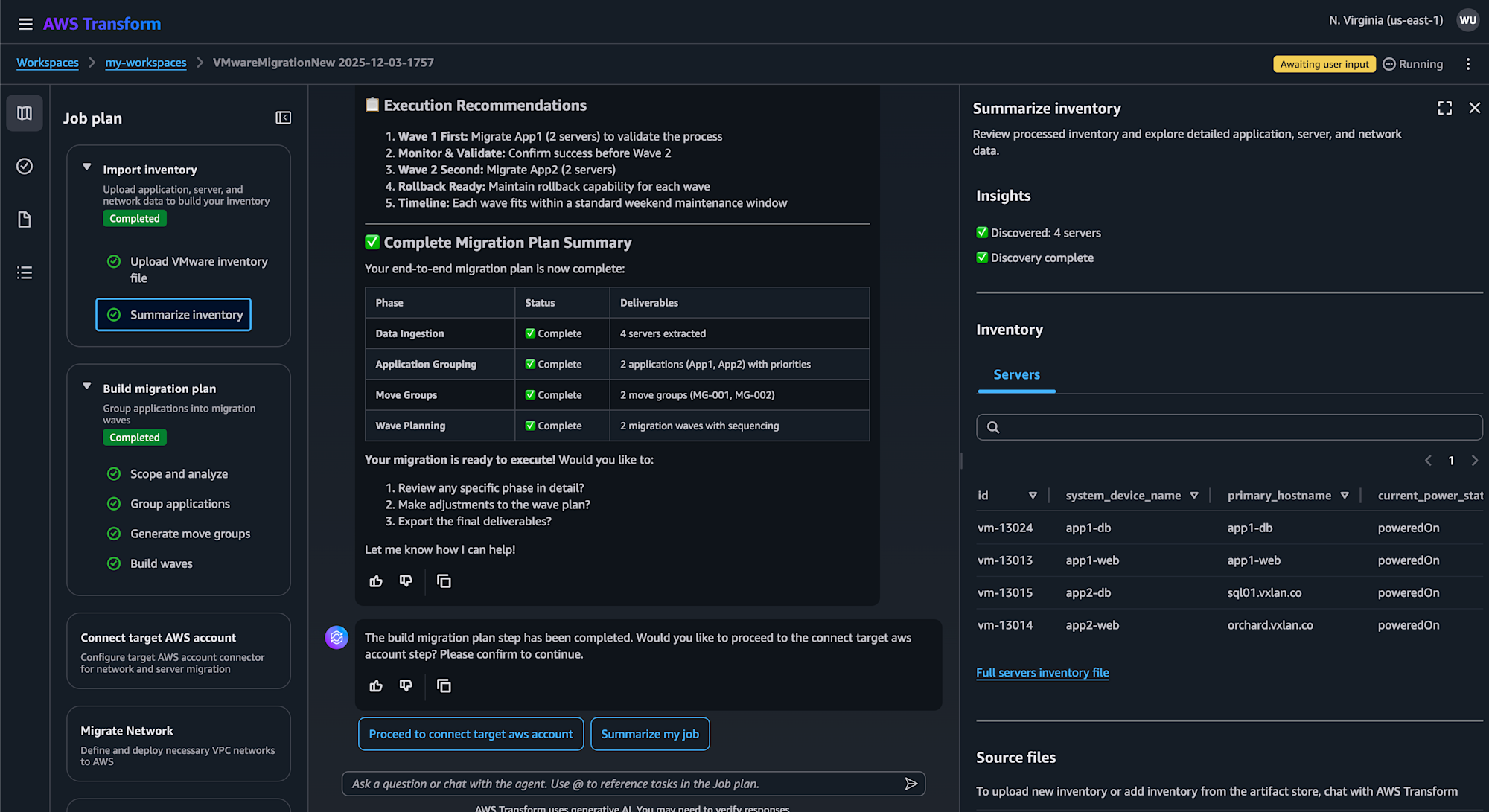Expand Summarize inventory panel to fullscreen
The image size is (1489, 812).
point(1444,109)
